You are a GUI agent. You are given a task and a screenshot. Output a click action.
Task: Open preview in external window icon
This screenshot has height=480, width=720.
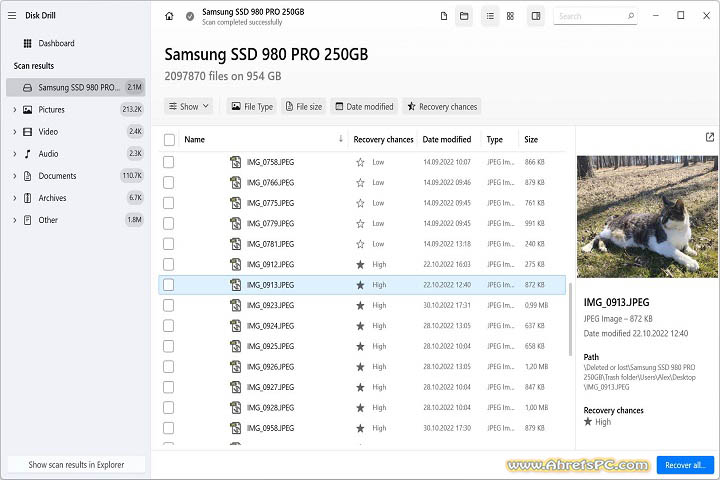click(x=710, y=137)
